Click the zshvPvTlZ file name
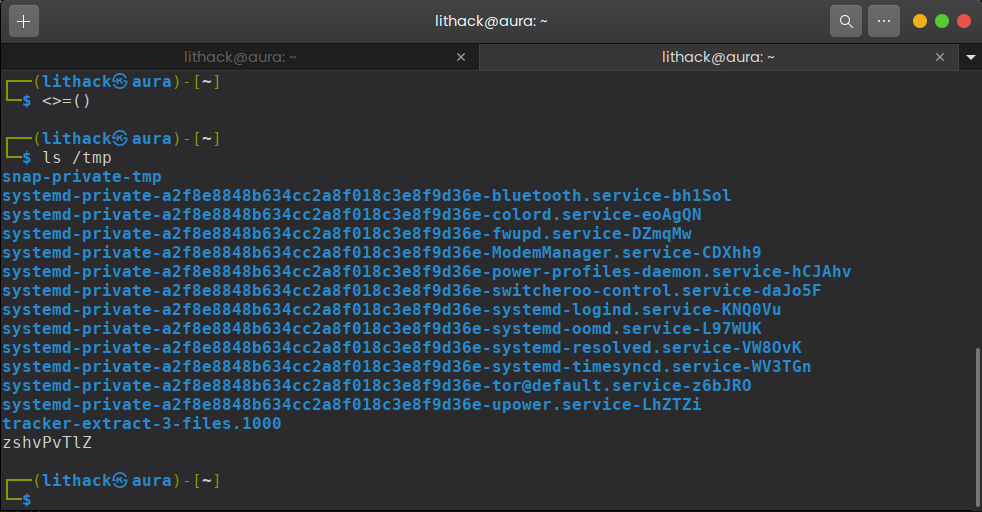The width and height of the screenshot is (982, 512). point(47,443)
